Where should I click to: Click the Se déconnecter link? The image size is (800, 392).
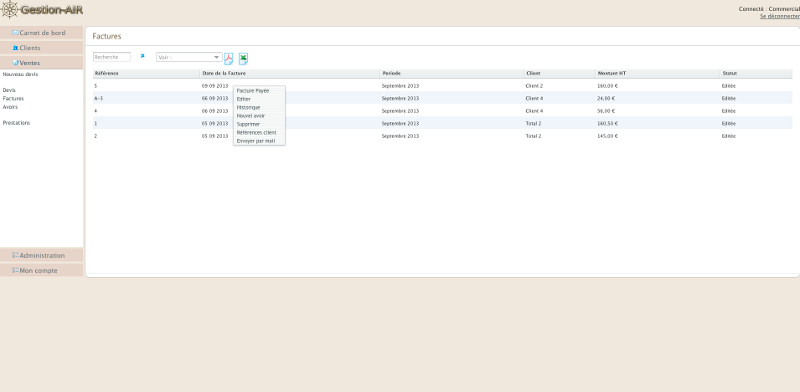pyautogui.click(x=780, y=16)
